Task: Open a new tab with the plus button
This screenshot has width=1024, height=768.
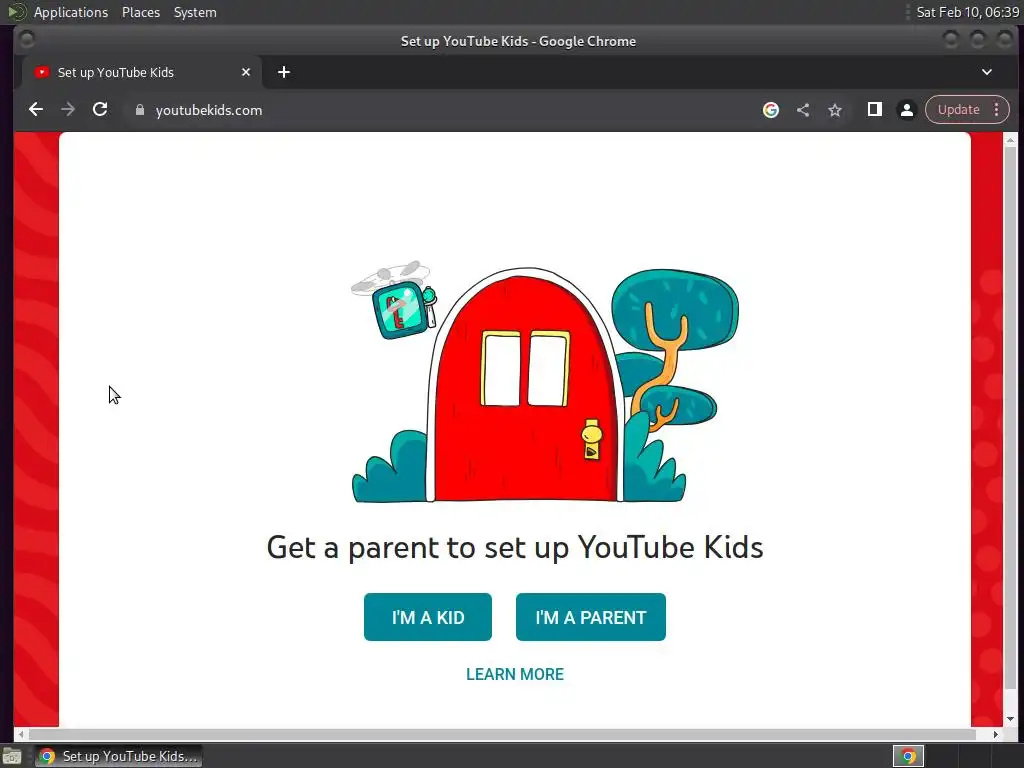Action: pos(283,72)
